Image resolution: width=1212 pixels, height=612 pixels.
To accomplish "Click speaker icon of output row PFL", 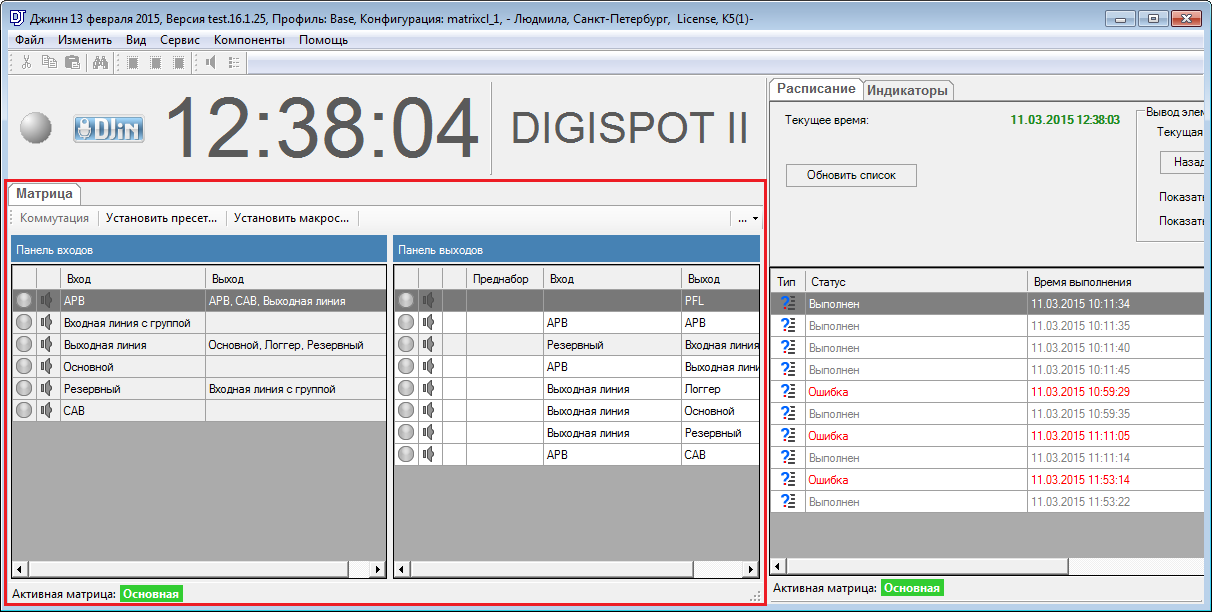I will [429, 300].
